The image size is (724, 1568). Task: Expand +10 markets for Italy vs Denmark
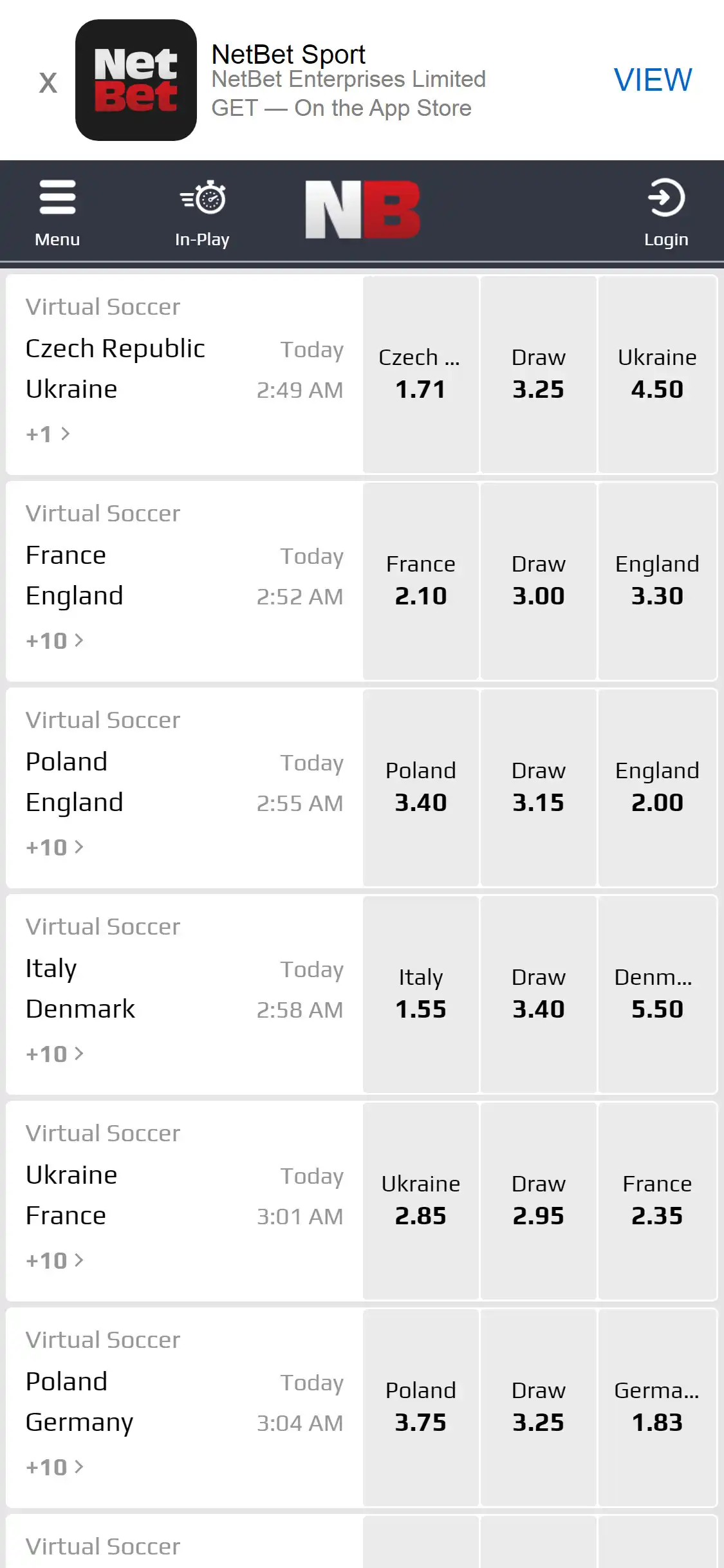(x=55, y=1054)
